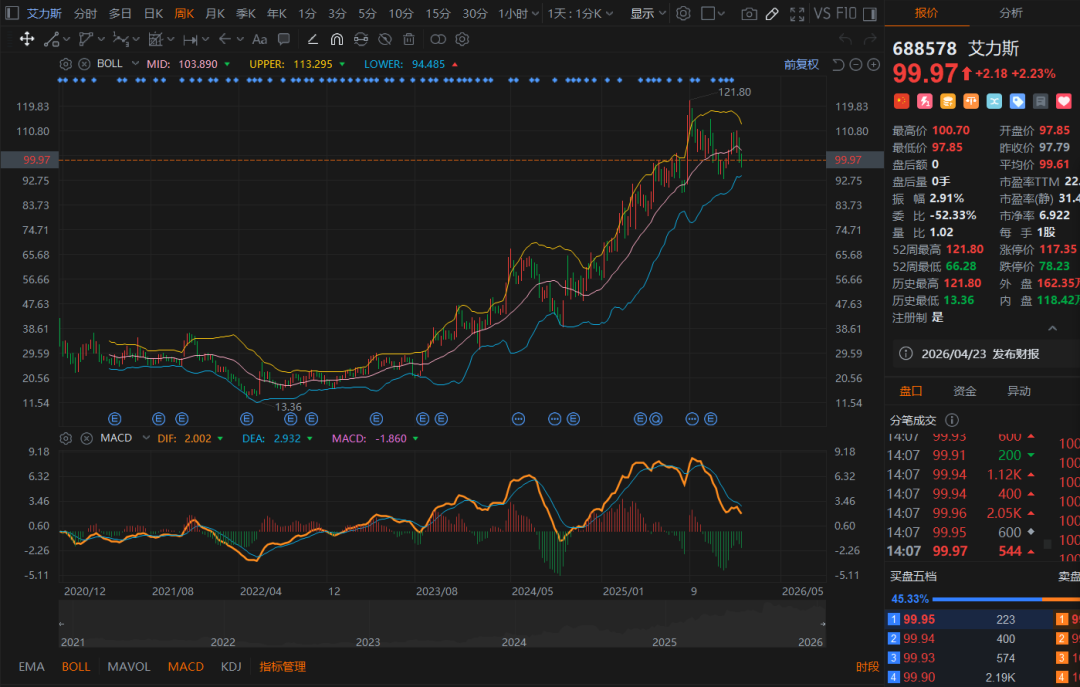The image size is (1080, 687).
Task: Select the magnet snap tool
Action: 336,39
